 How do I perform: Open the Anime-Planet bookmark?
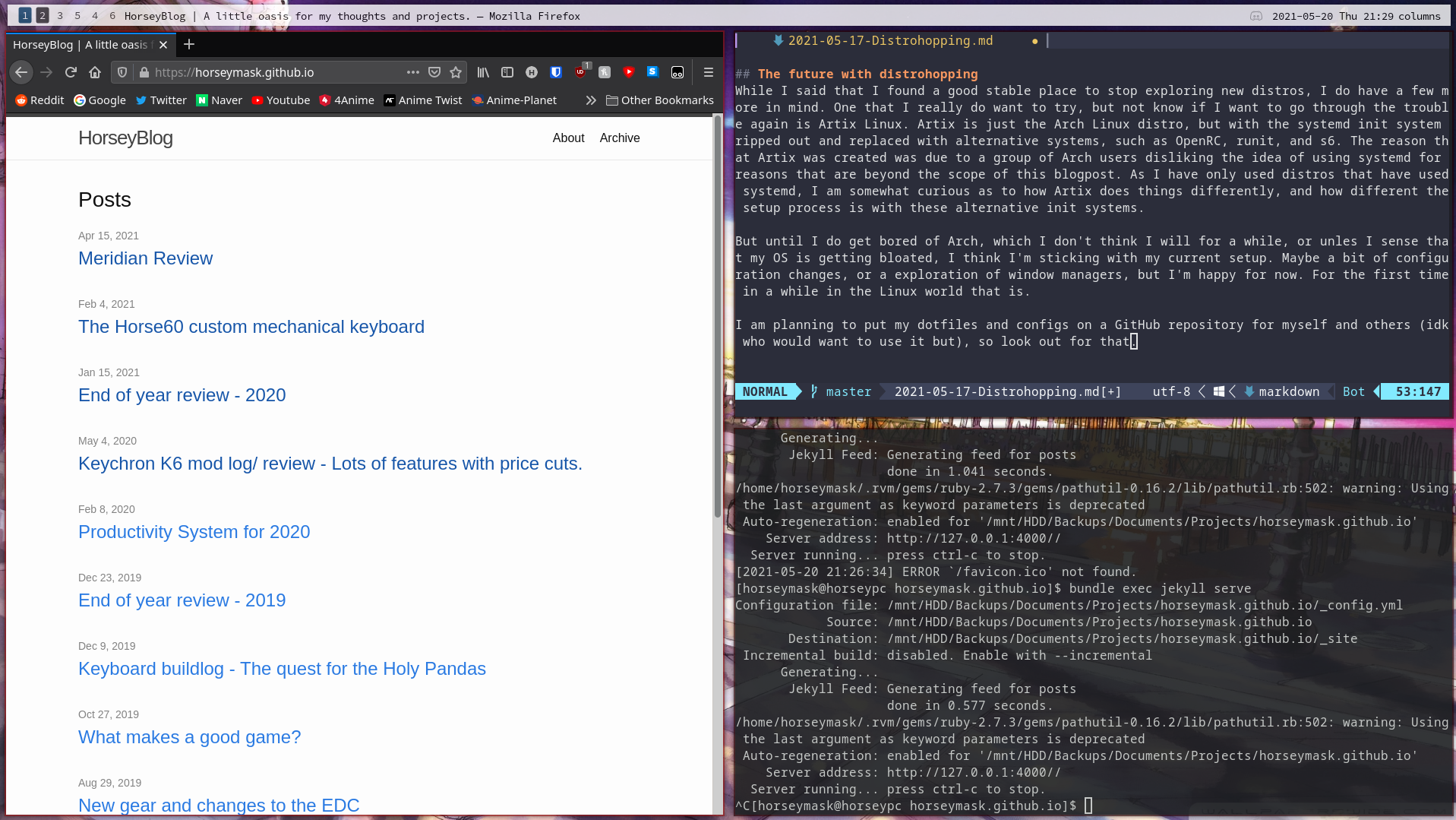[x=514, y=100]
